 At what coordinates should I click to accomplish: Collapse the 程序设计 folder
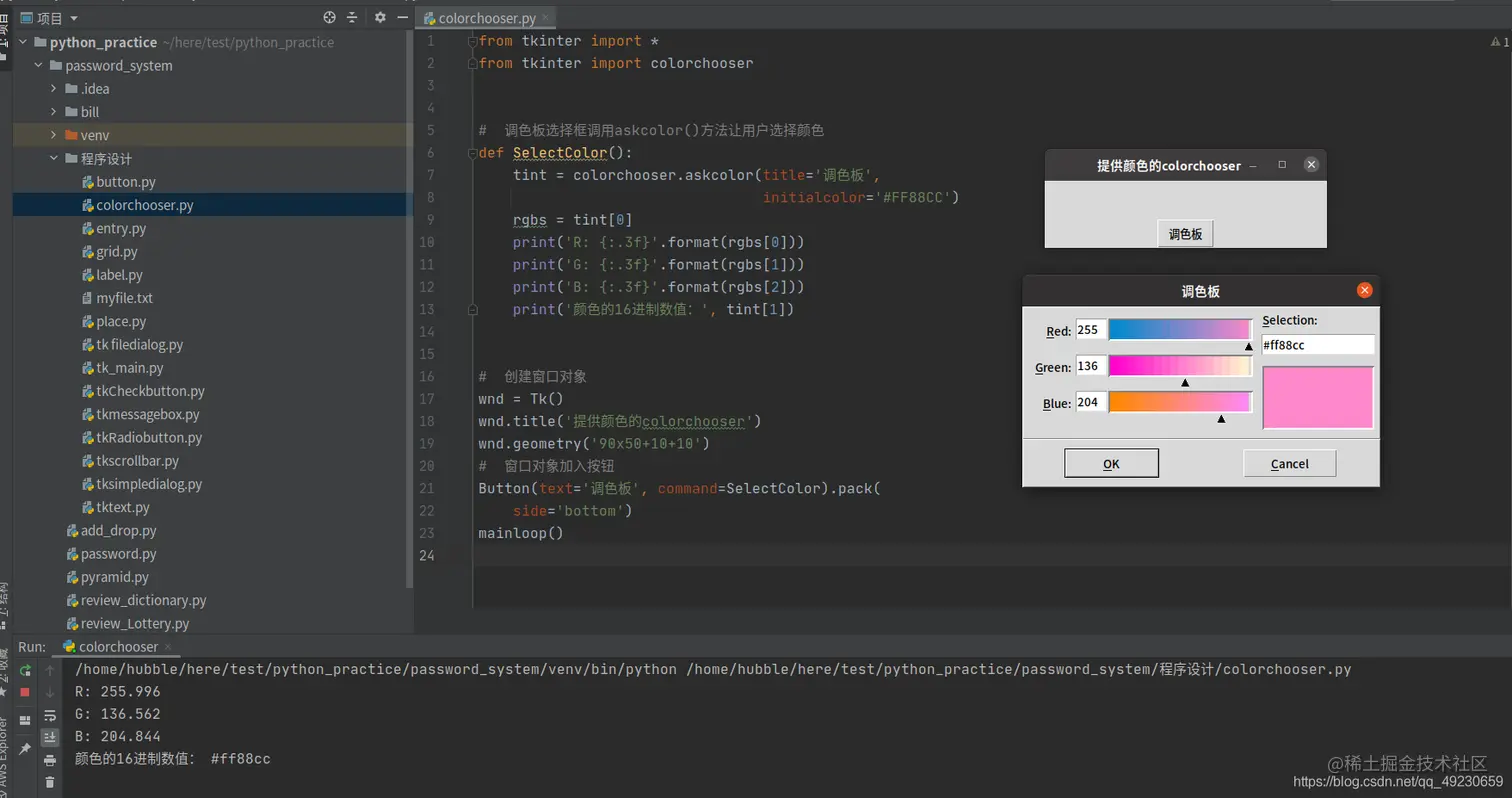pos(55,158)
